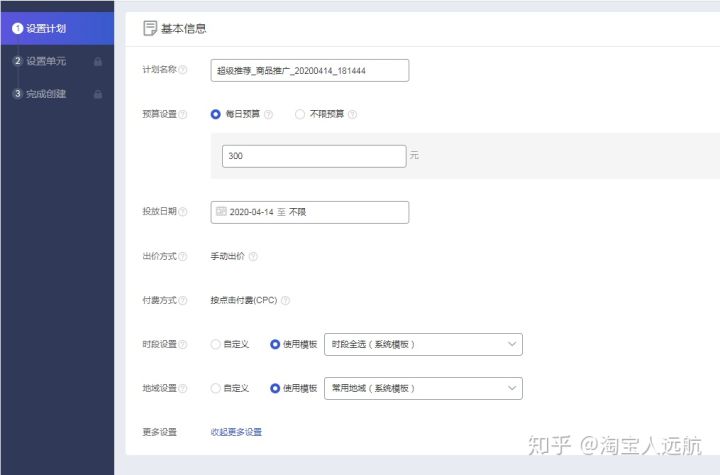Viewport: 720px width, 475px height.
Task: Click the help icon next to 时段设置
Action: click(x=183, y=345)
